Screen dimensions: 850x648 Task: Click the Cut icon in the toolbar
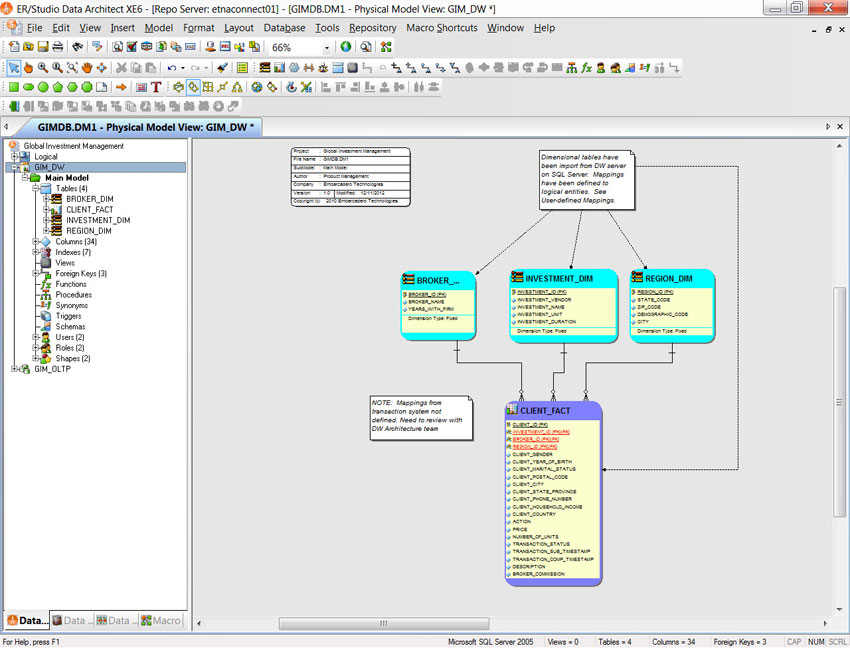tap(120, 67)
